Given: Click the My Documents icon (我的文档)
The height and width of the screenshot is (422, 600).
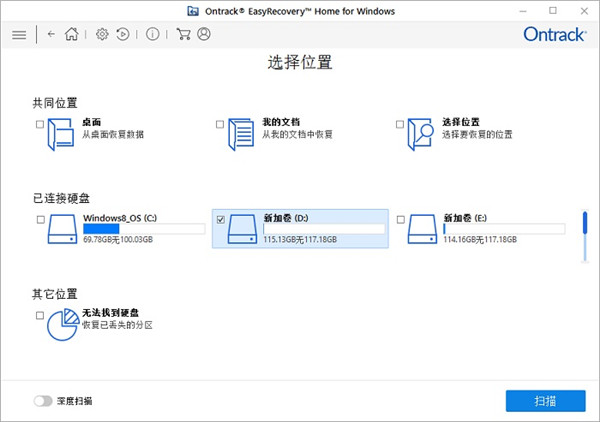Looking at the screenshot, I should coord(241,135).
